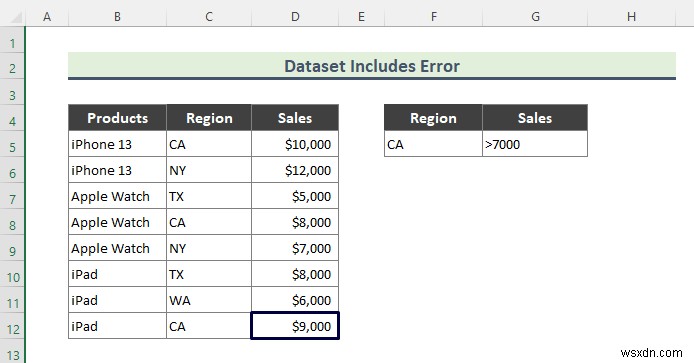The image size is (694, 363).
Task: Click the 'Dataset Includes Error' title cell
Action: pos(372,66)
